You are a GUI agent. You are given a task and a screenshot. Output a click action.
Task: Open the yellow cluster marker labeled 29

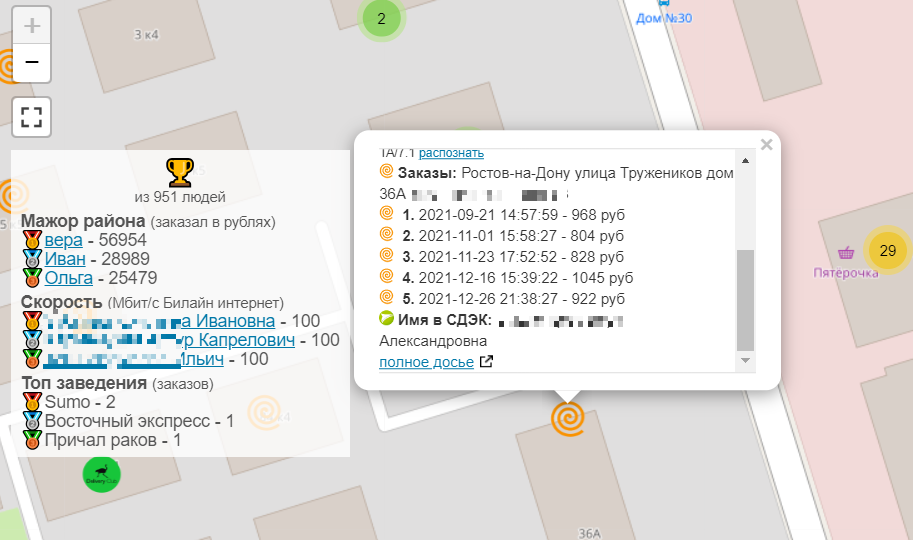click(887, 250)
